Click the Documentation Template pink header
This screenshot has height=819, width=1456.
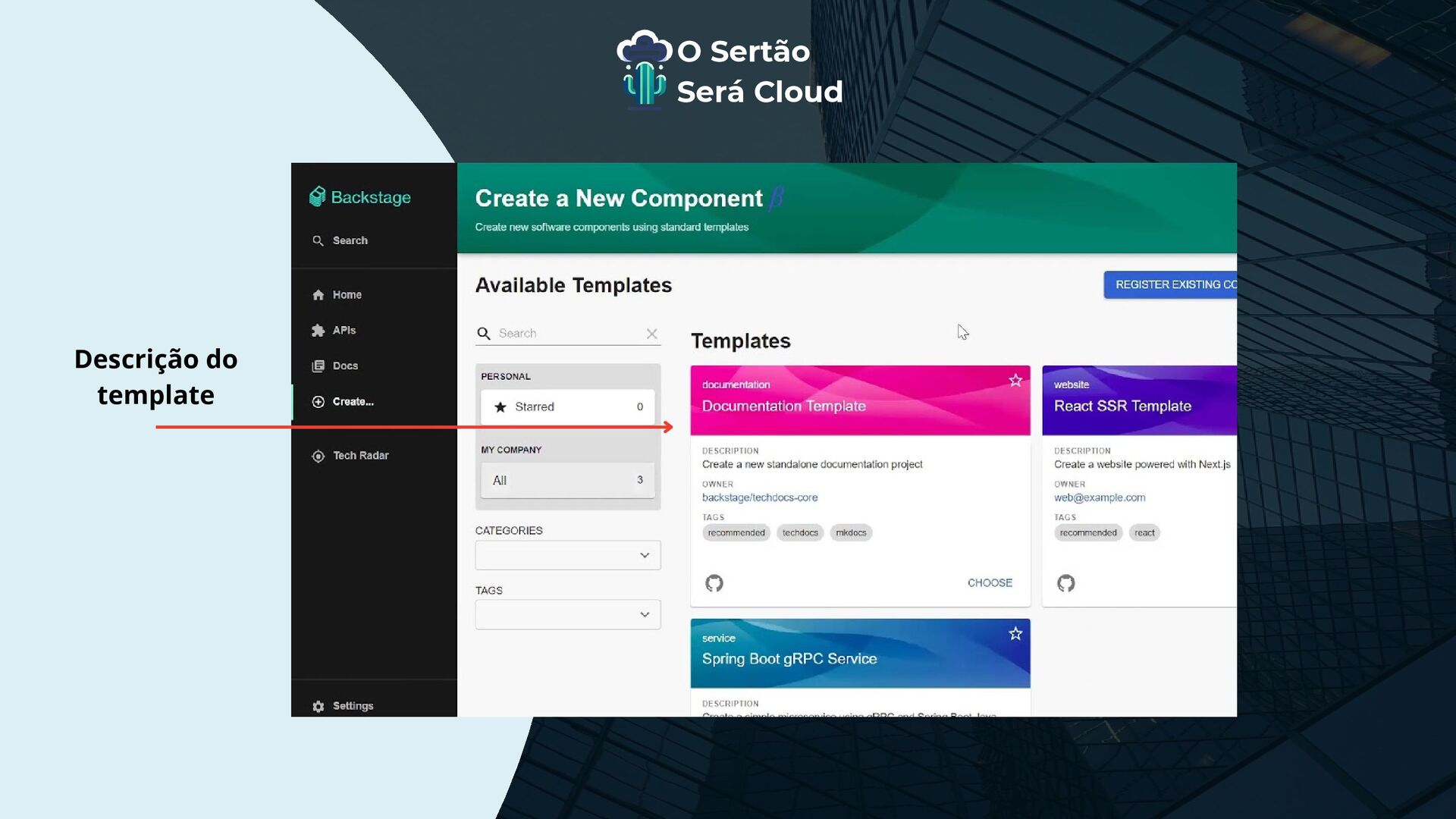pyautogui.click(x=860, y=400)
